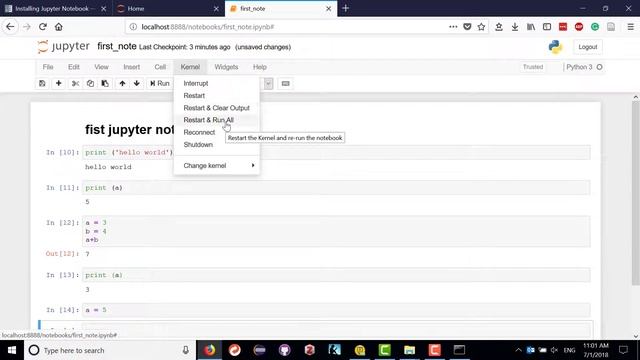Click the Windows Start button
The width and height of the screenshot is (640, 360).
click(12, 350)
